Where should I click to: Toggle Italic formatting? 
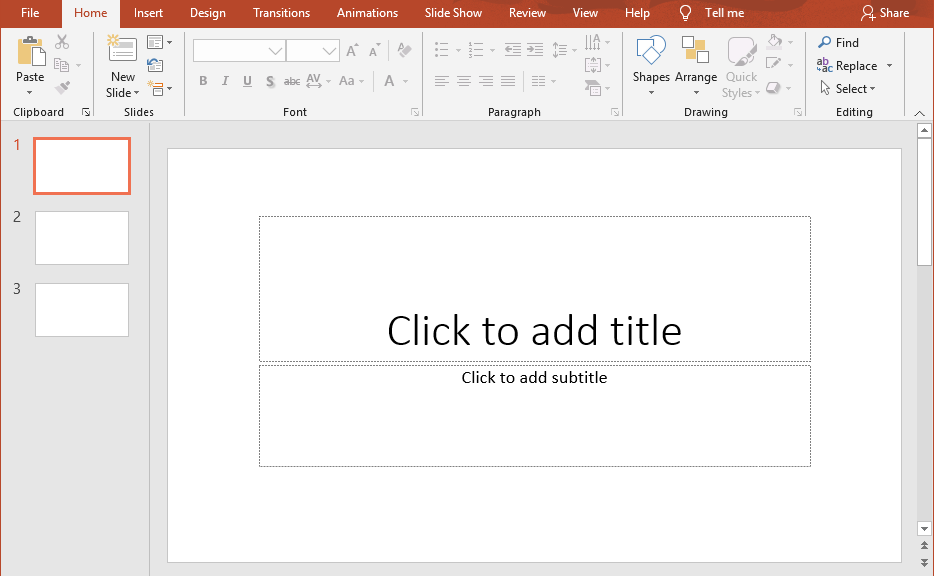tap(225, 81)
